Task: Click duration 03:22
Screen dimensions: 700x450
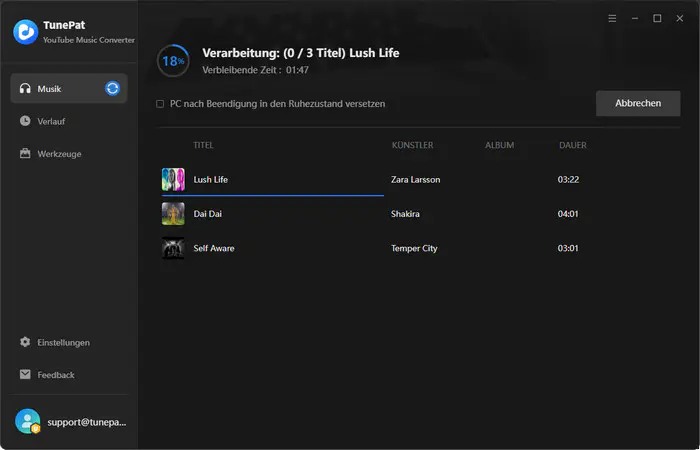Action: click(568, 179)
